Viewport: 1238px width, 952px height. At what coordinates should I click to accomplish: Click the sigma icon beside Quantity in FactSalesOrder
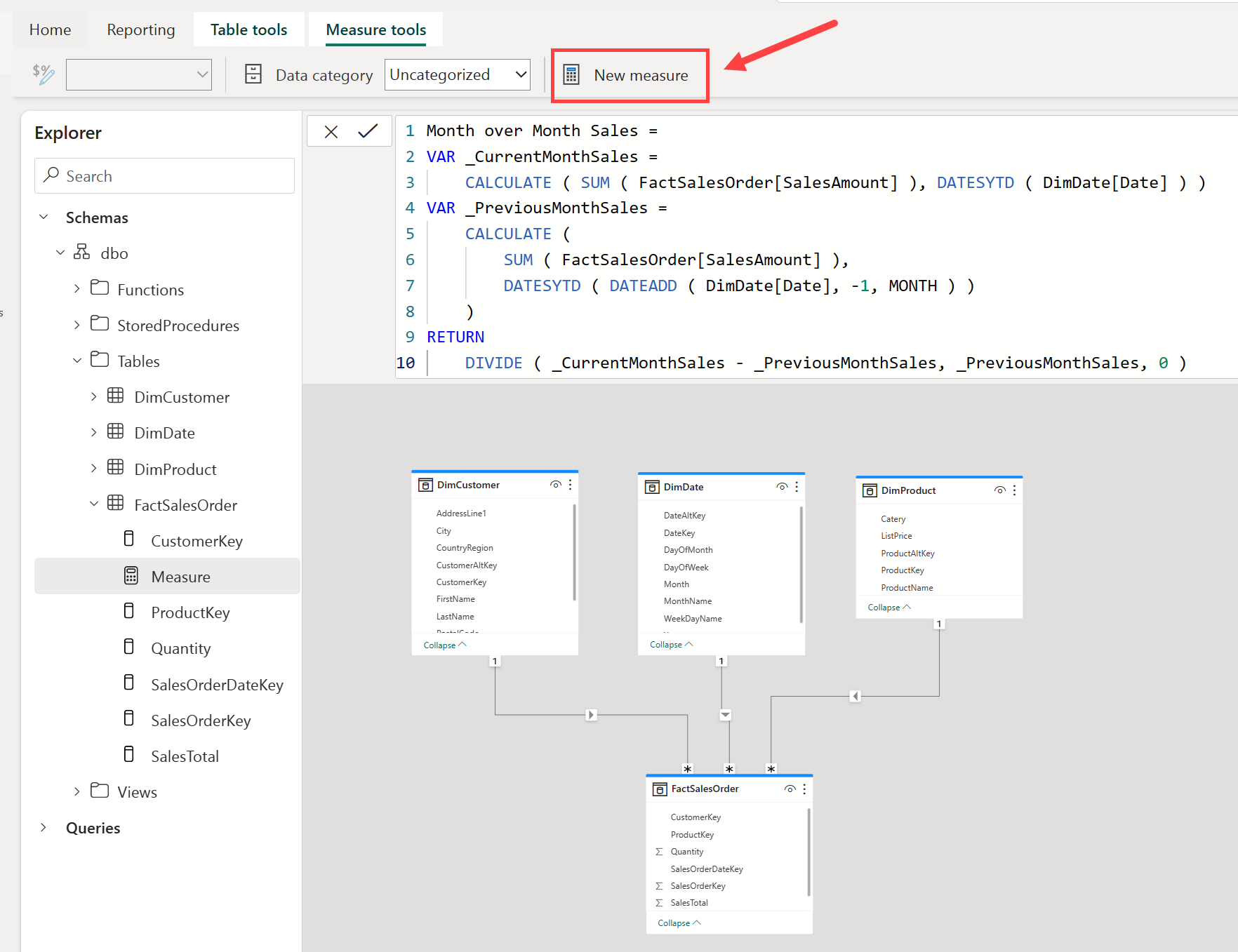(659, 851)
